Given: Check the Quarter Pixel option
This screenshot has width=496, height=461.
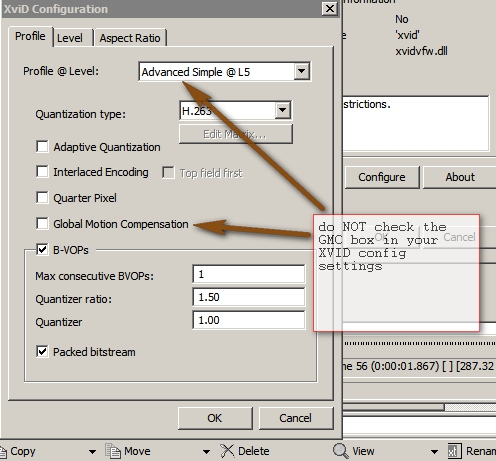Looking at the screenshot, I should 42,197.
